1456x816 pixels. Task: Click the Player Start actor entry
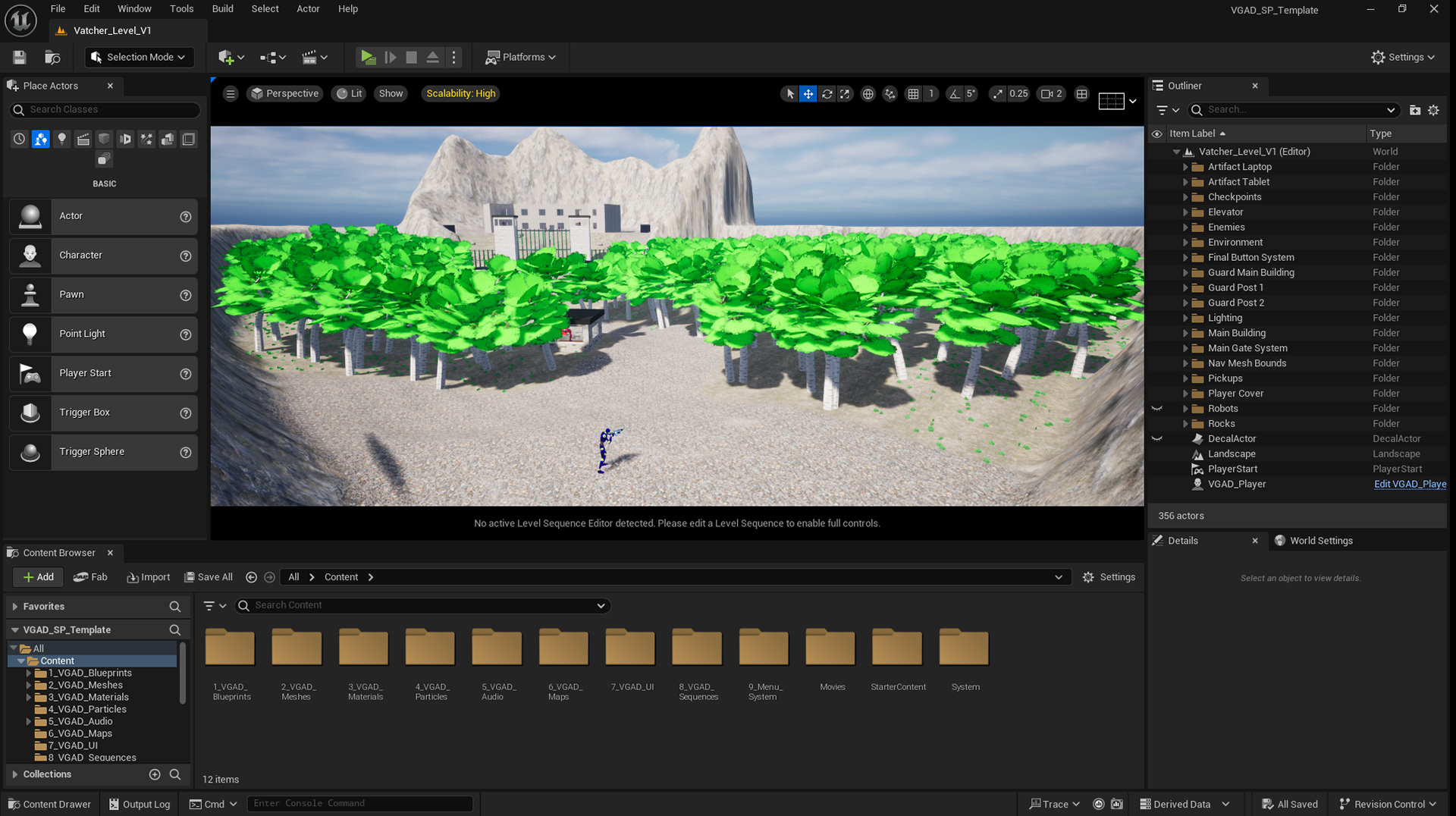(103, 374)
